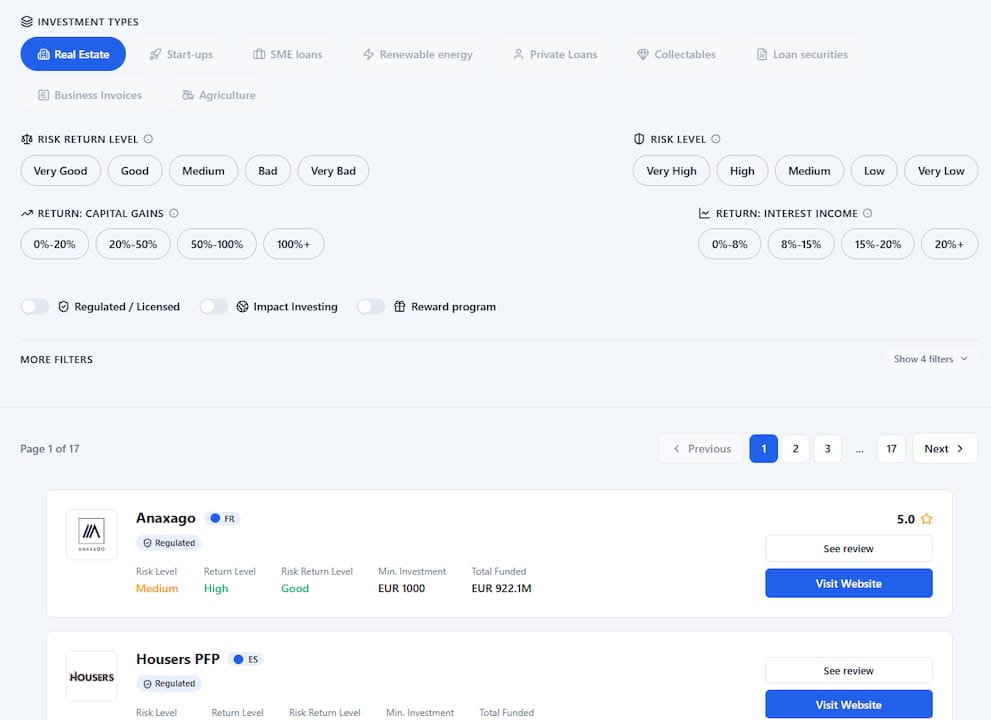Select the Agriculture investment type

click(x=219, y=95)
